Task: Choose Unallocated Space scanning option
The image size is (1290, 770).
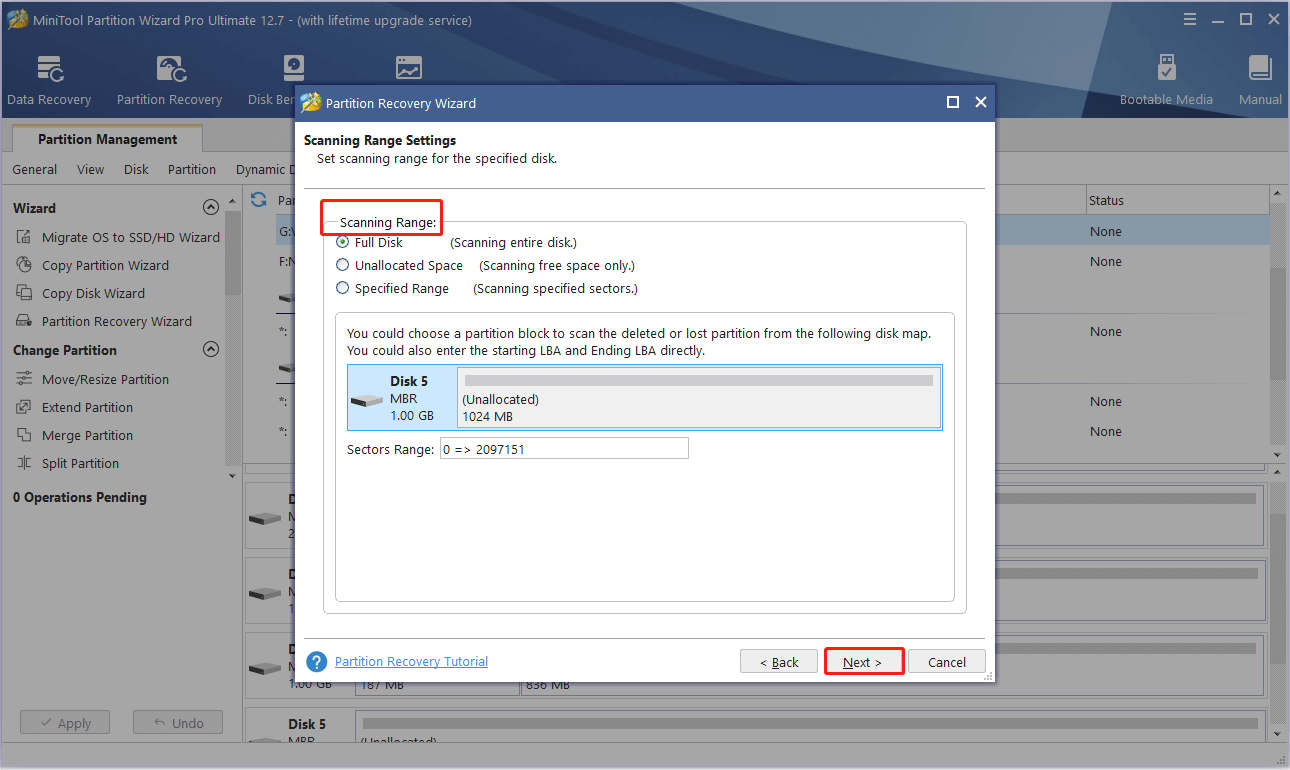Action: pos(343,265)
